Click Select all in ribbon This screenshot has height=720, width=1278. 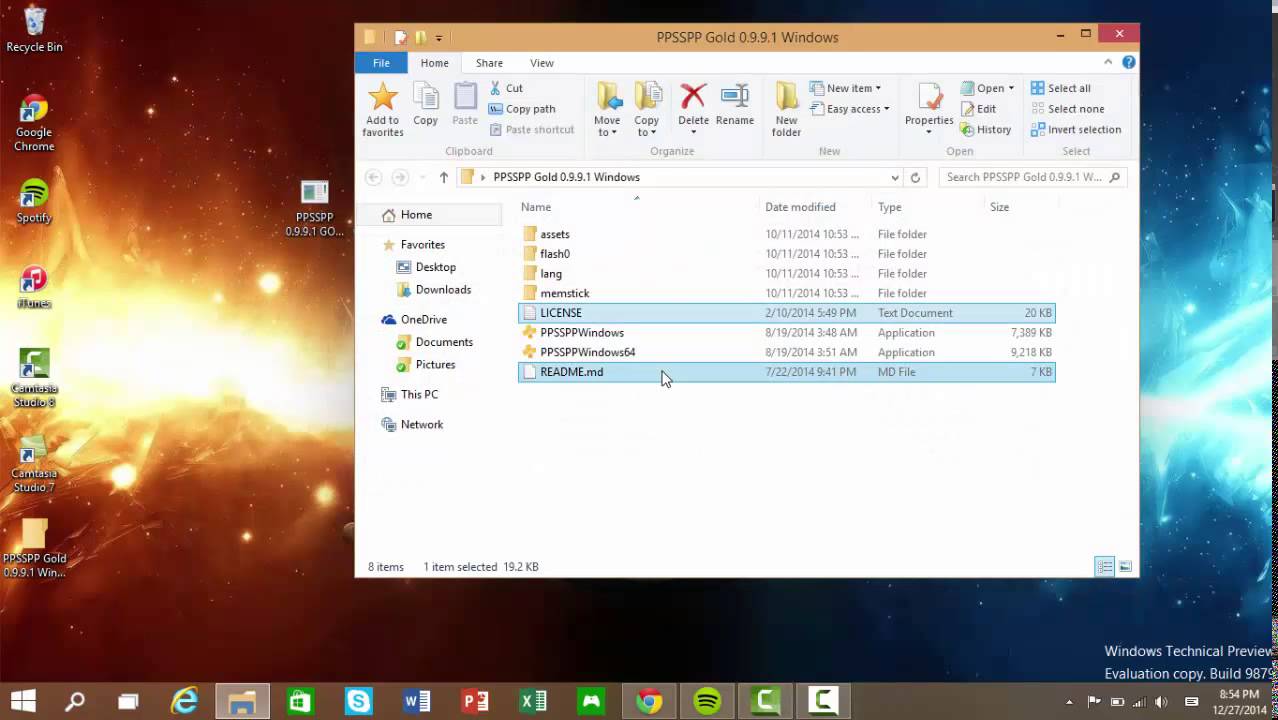[1061, 88]
